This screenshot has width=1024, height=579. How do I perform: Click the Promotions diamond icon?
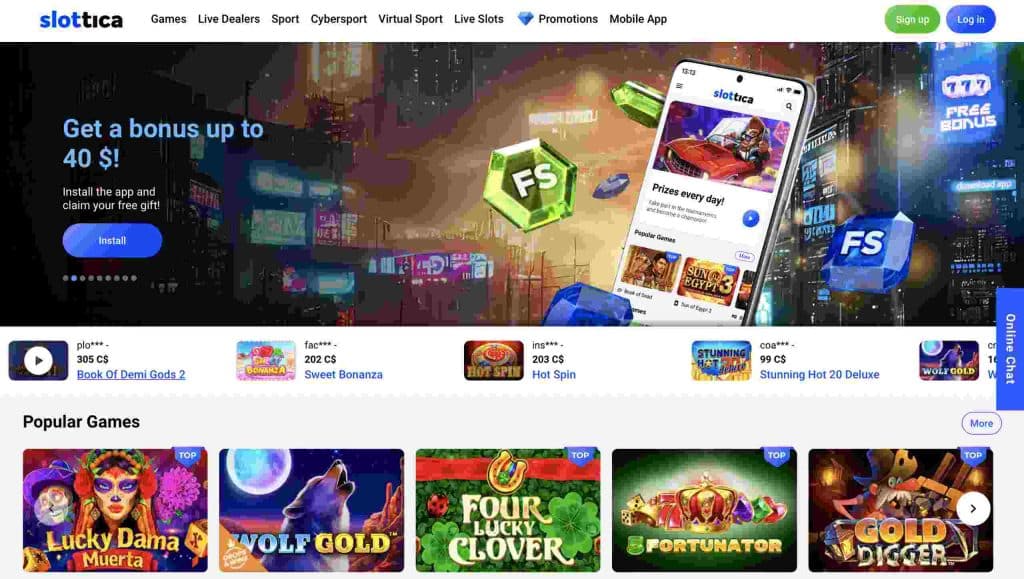(x=525, y=19)
